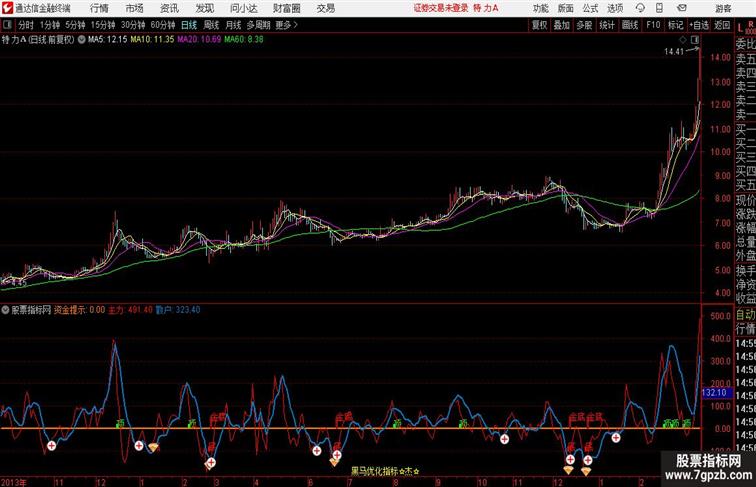This screenshot has width=756, height=487.
Task: Select the 多周期 multi-period tab
Action: [258, 25]
